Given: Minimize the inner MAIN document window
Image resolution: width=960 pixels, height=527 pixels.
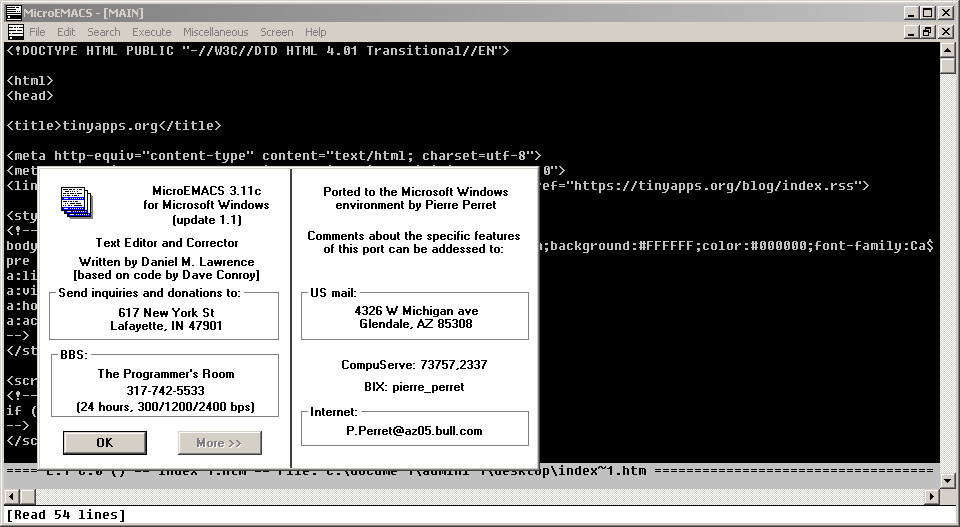Looking at the screenshot, I should tap(911, 32).
